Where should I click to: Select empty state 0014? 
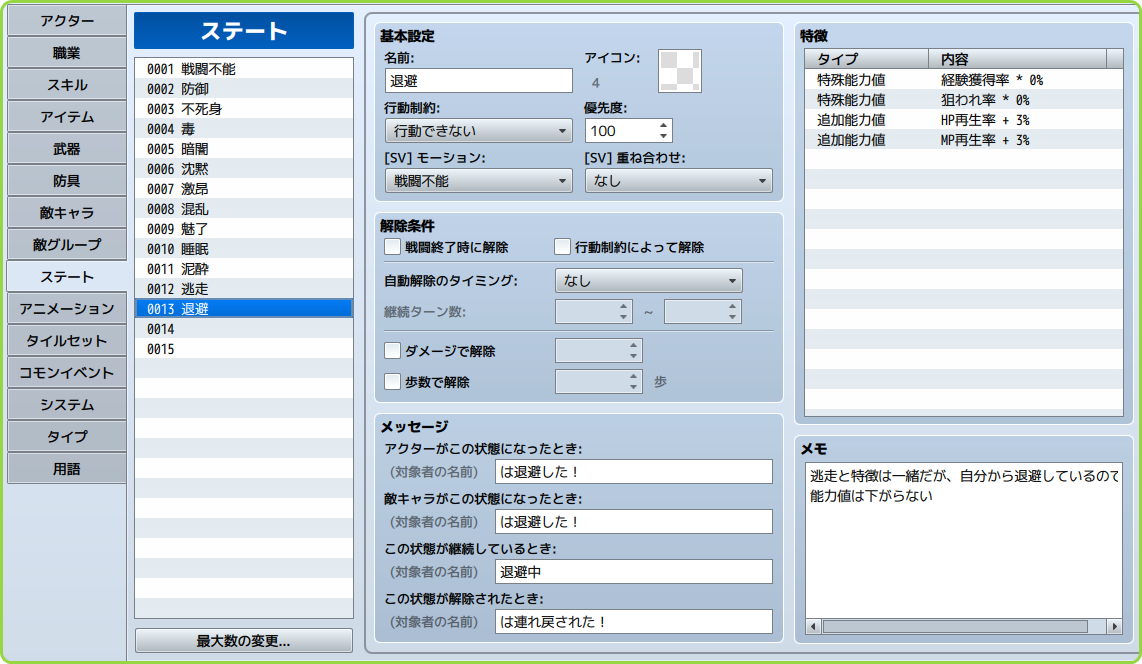pos(244,329)
